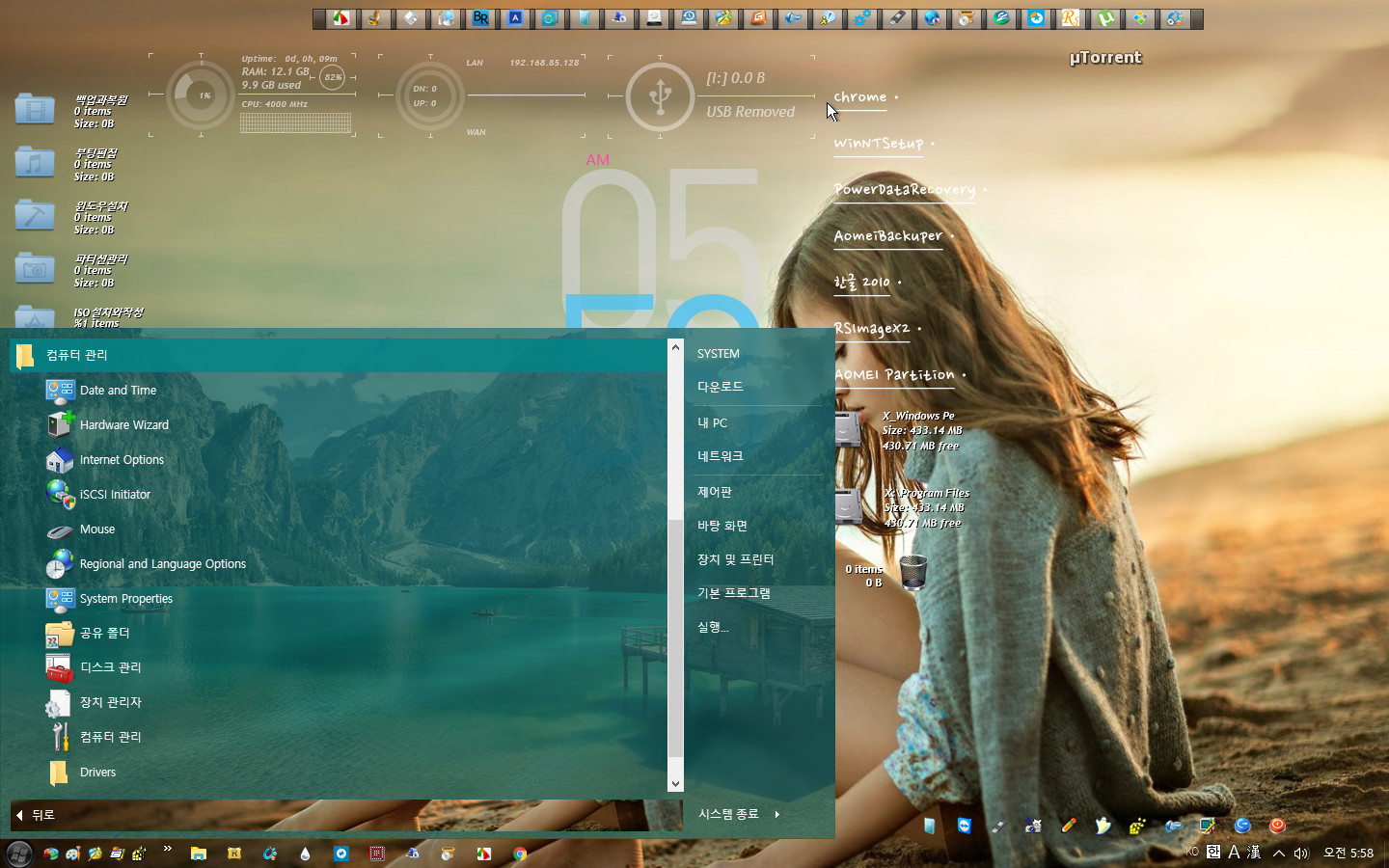The height and width of the screenshot is (868, 1389).
Task: Expand 시스템 종료 arrow submenu
Action: pyautogui.click(x=776, y=815)
